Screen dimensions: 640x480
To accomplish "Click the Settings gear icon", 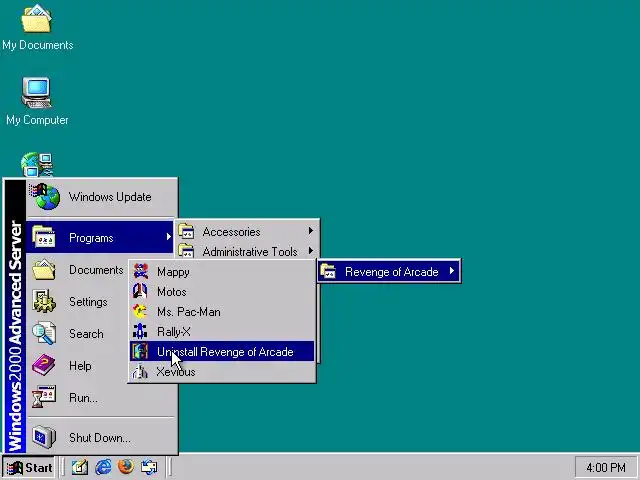I will [x=44, y=301].
